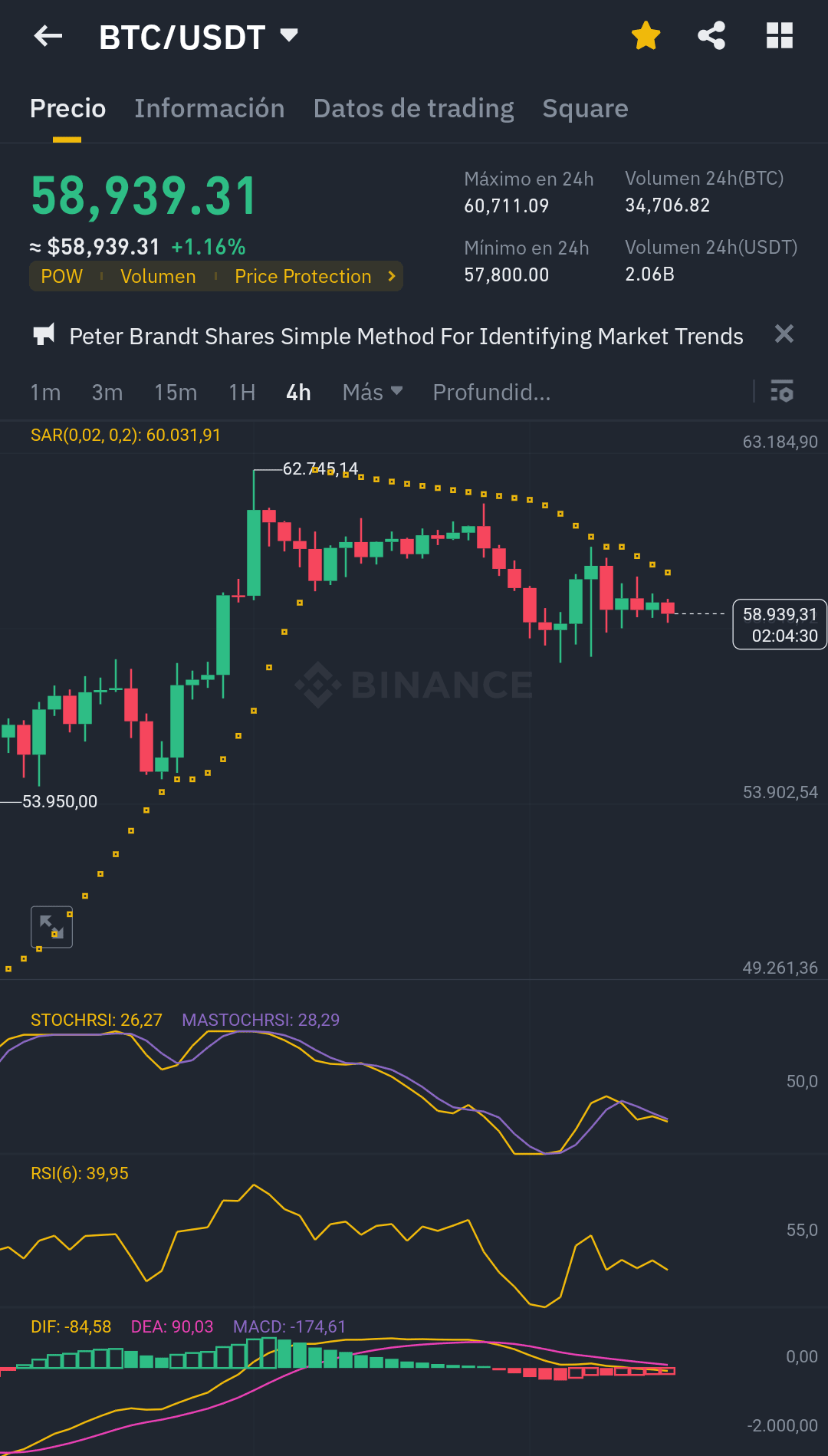
Task: Open the Profundidad depth chart view
Action: click(x=491, y=393)
